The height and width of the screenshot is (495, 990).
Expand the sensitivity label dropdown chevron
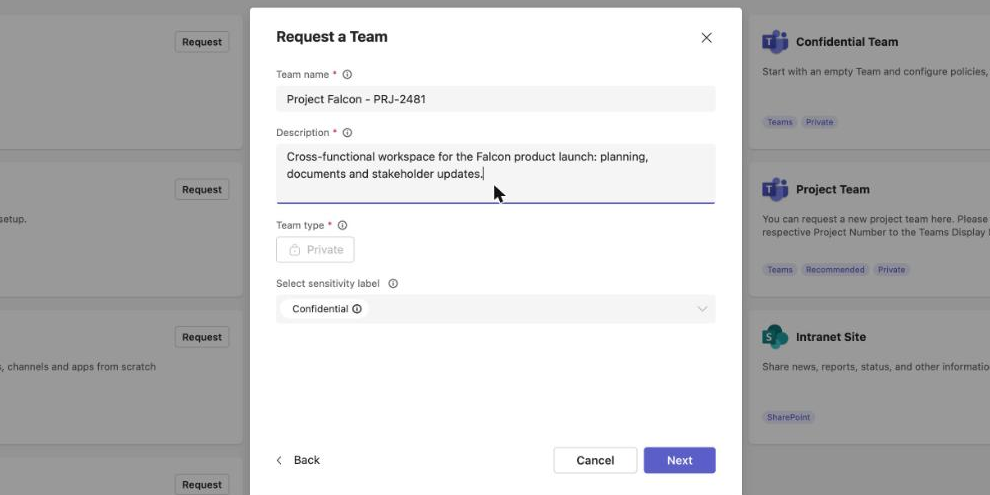tap(702, 309)
